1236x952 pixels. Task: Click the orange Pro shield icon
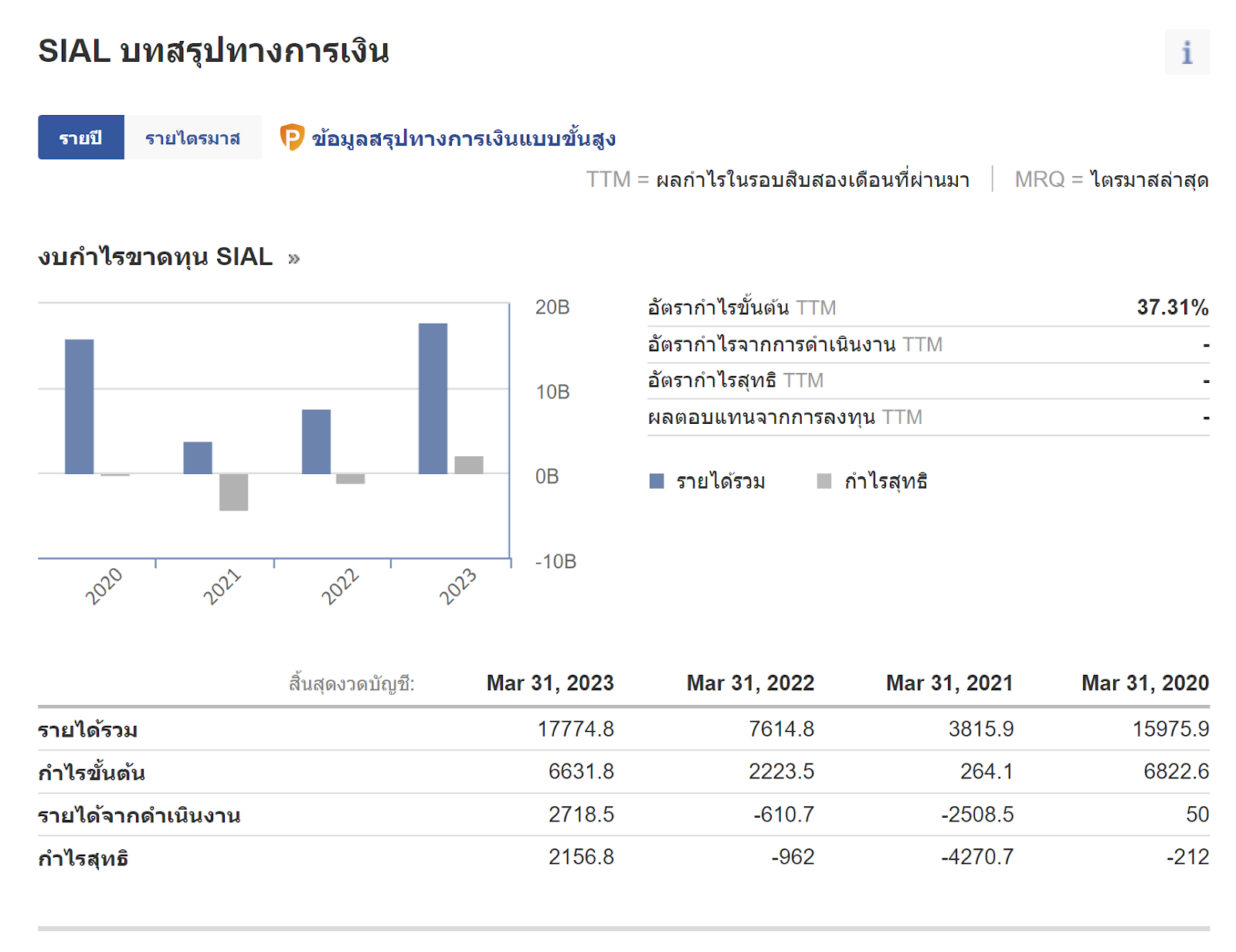click(292, 137)
